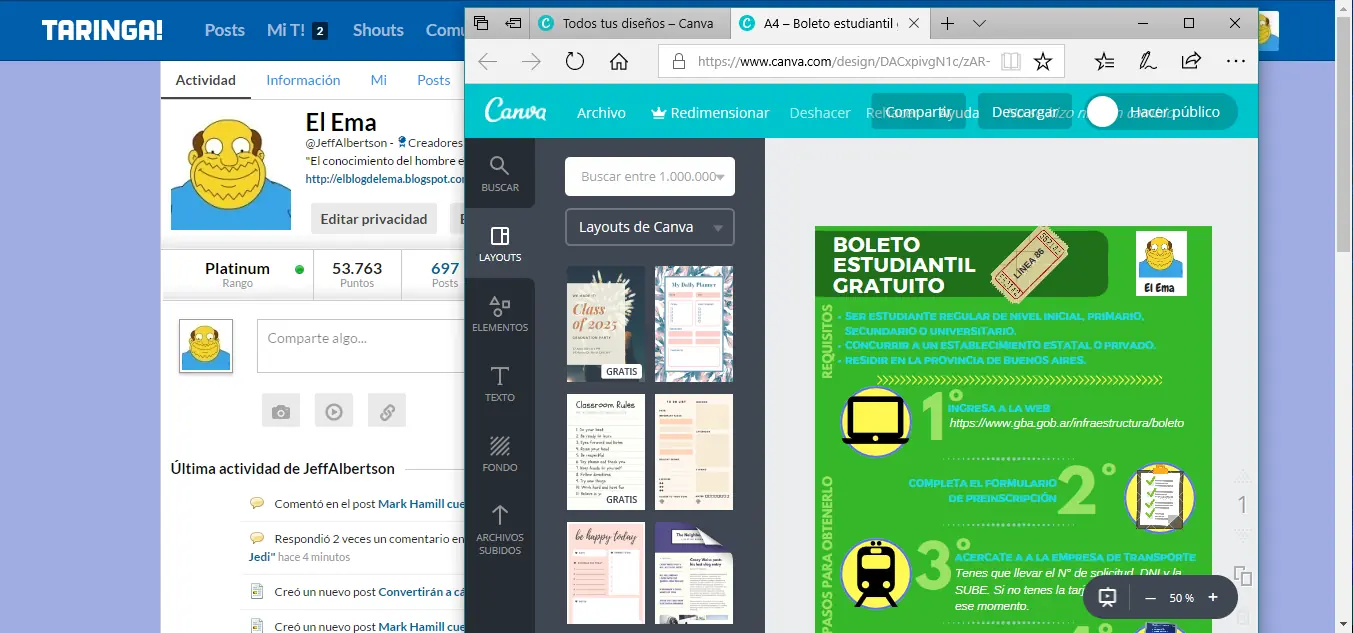Open the Redimensionar menu
The image size is (1353, 633).
(x=710, y=113)
